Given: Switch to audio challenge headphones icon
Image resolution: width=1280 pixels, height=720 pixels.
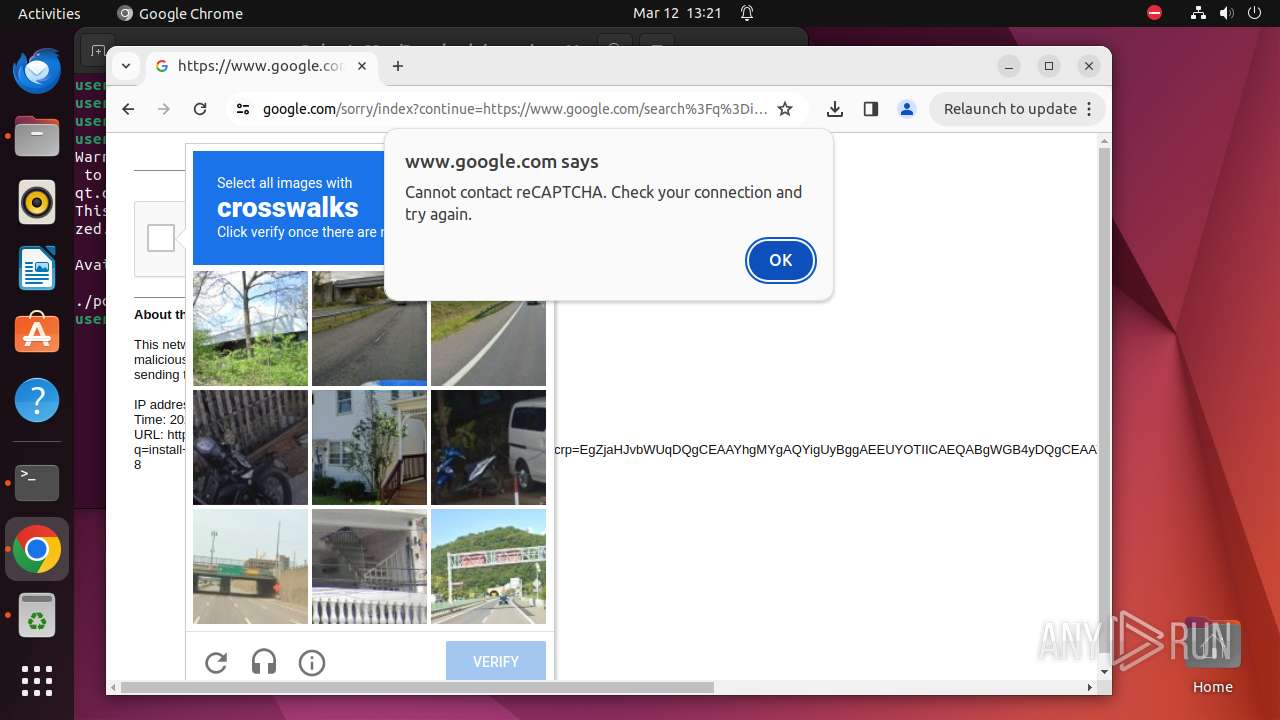Looking at the screenshot, I should 264,662.
